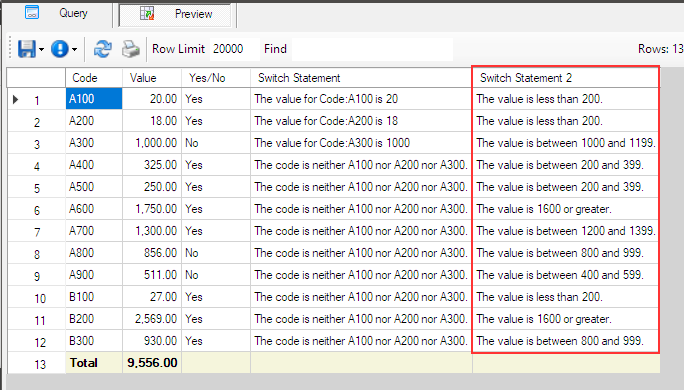This screenshot has width=684, height=390.
Task: Click the Yes/No column header
Action: tap(216, 78)
